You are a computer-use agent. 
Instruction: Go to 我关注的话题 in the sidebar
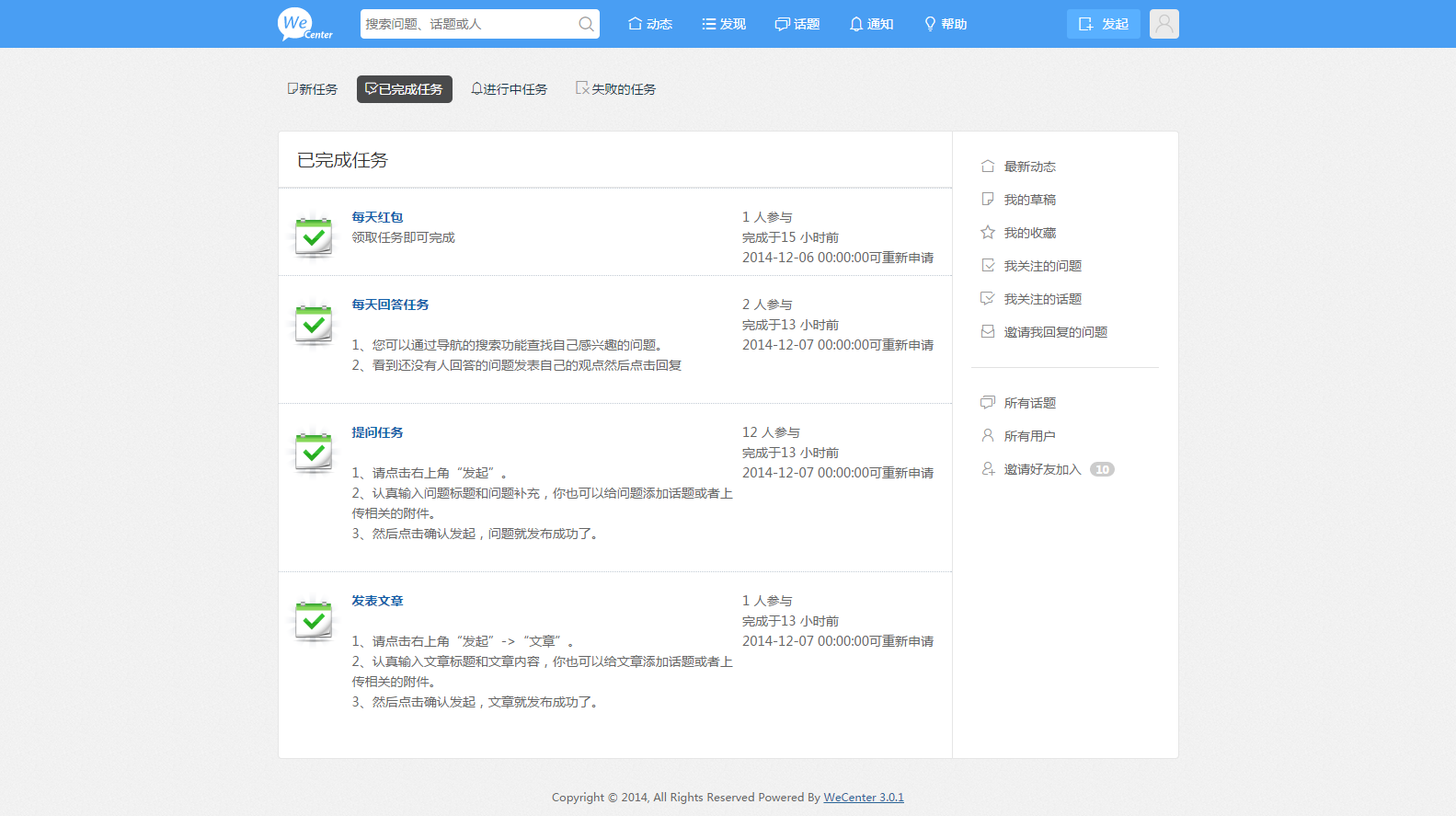pyautogui.click(x=1042, y=299)
